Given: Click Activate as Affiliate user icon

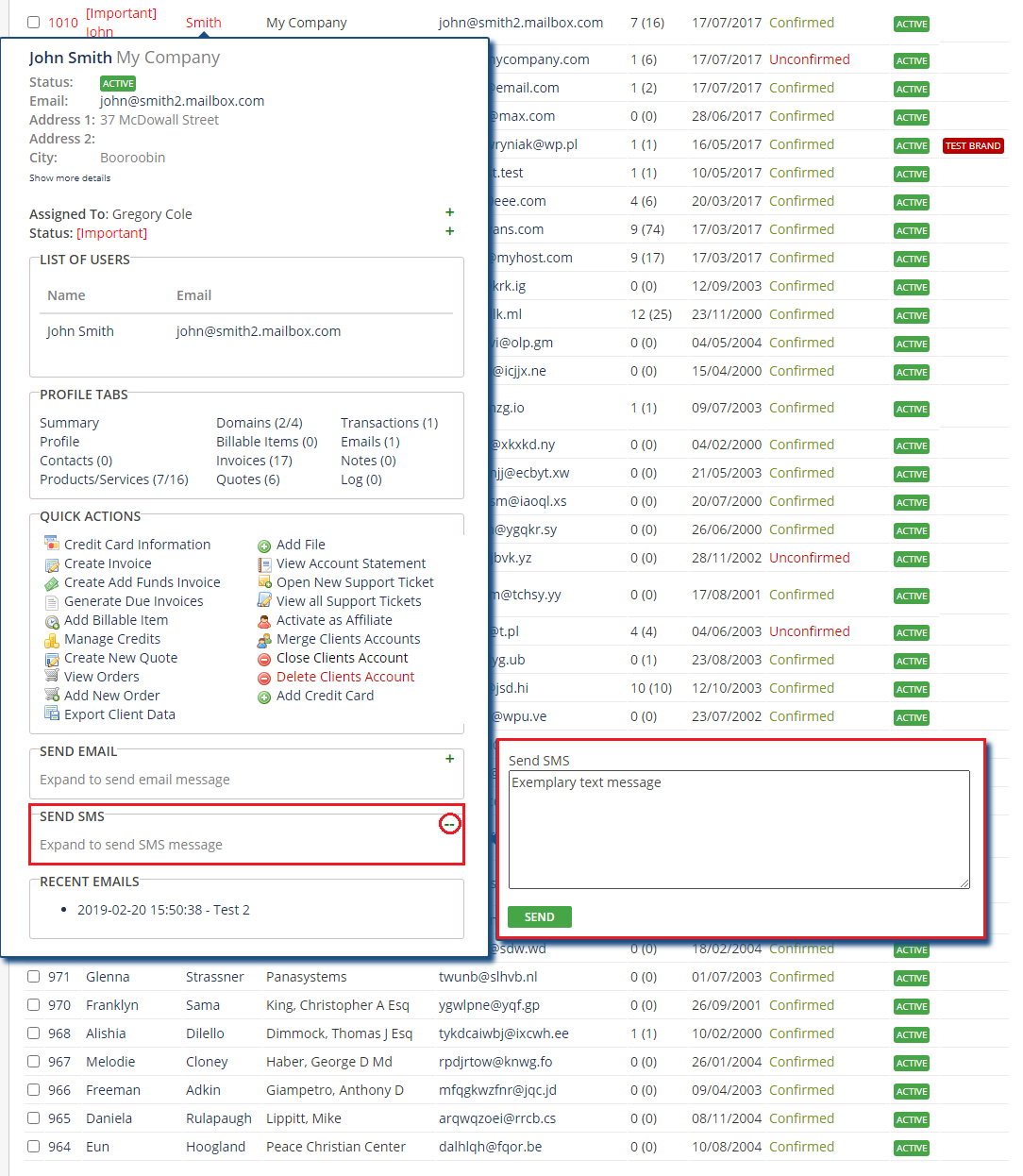Looking at the screenshot, I should point(264,621).
